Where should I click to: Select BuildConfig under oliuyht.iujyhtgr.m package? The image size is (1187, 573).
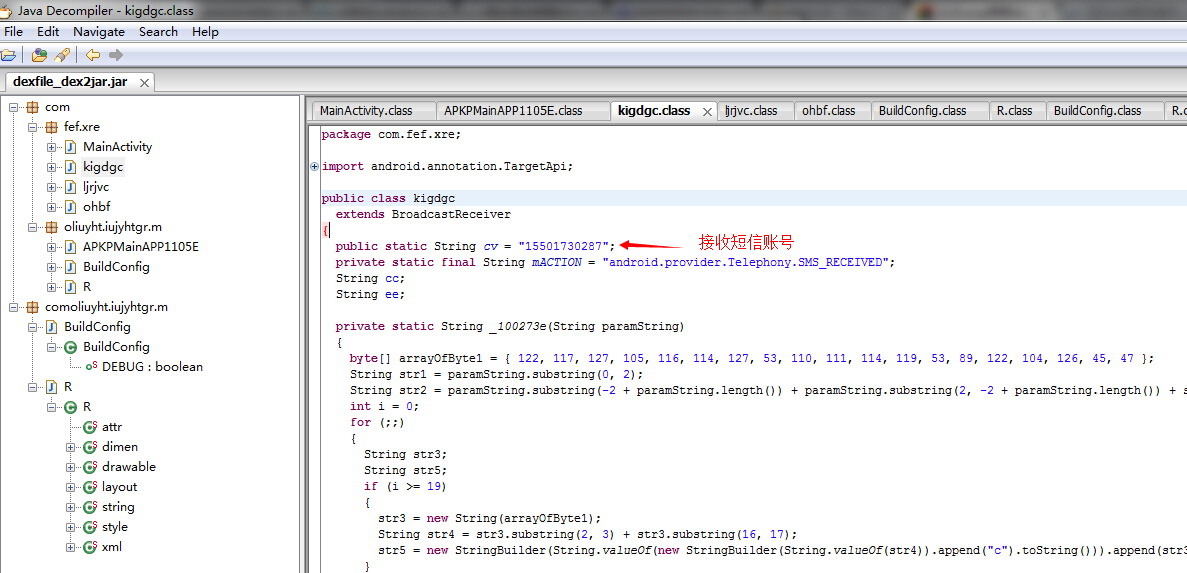point(116,267)
